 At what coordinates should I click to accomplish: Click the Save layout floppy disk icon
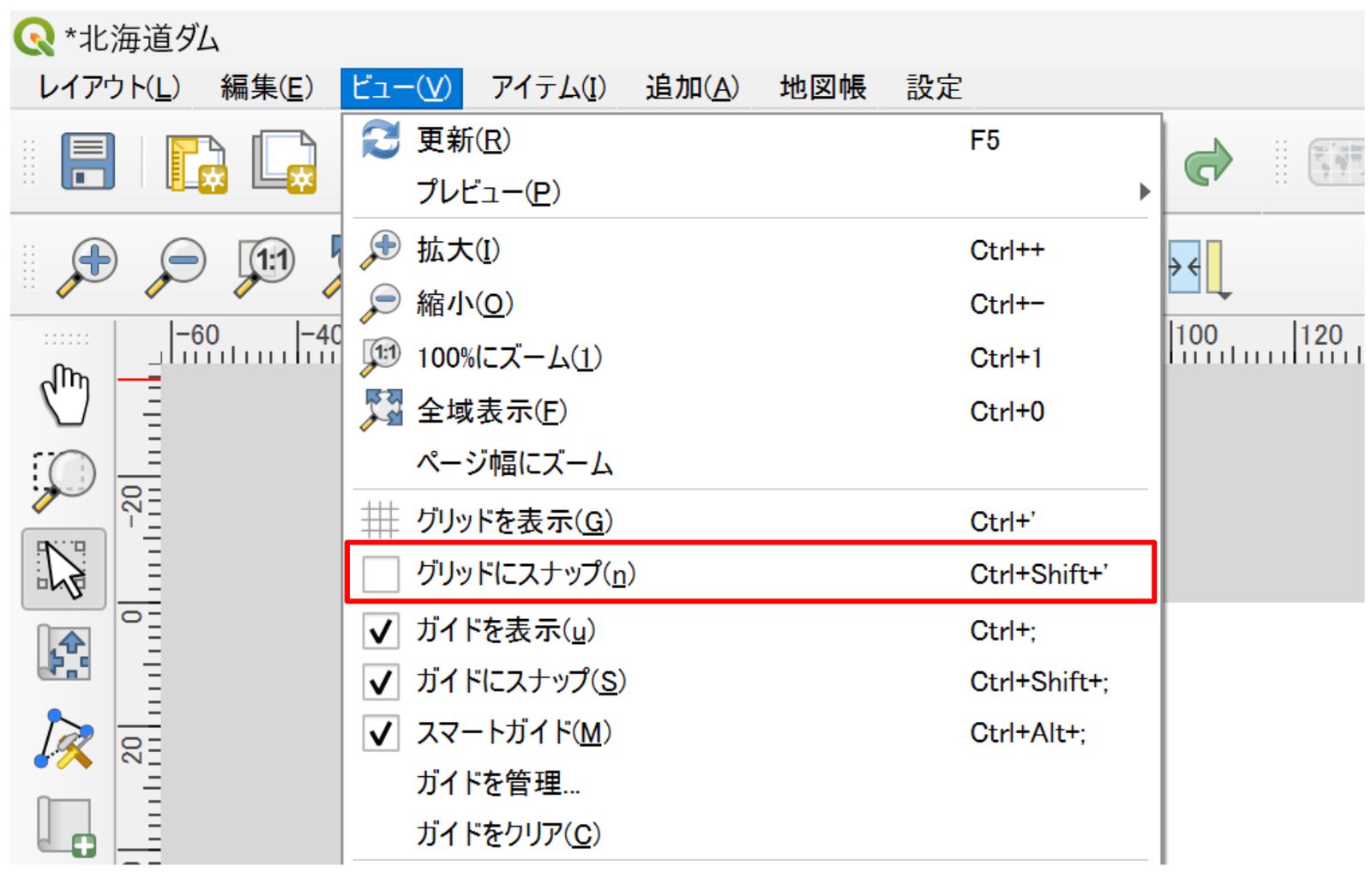[87, 161]
